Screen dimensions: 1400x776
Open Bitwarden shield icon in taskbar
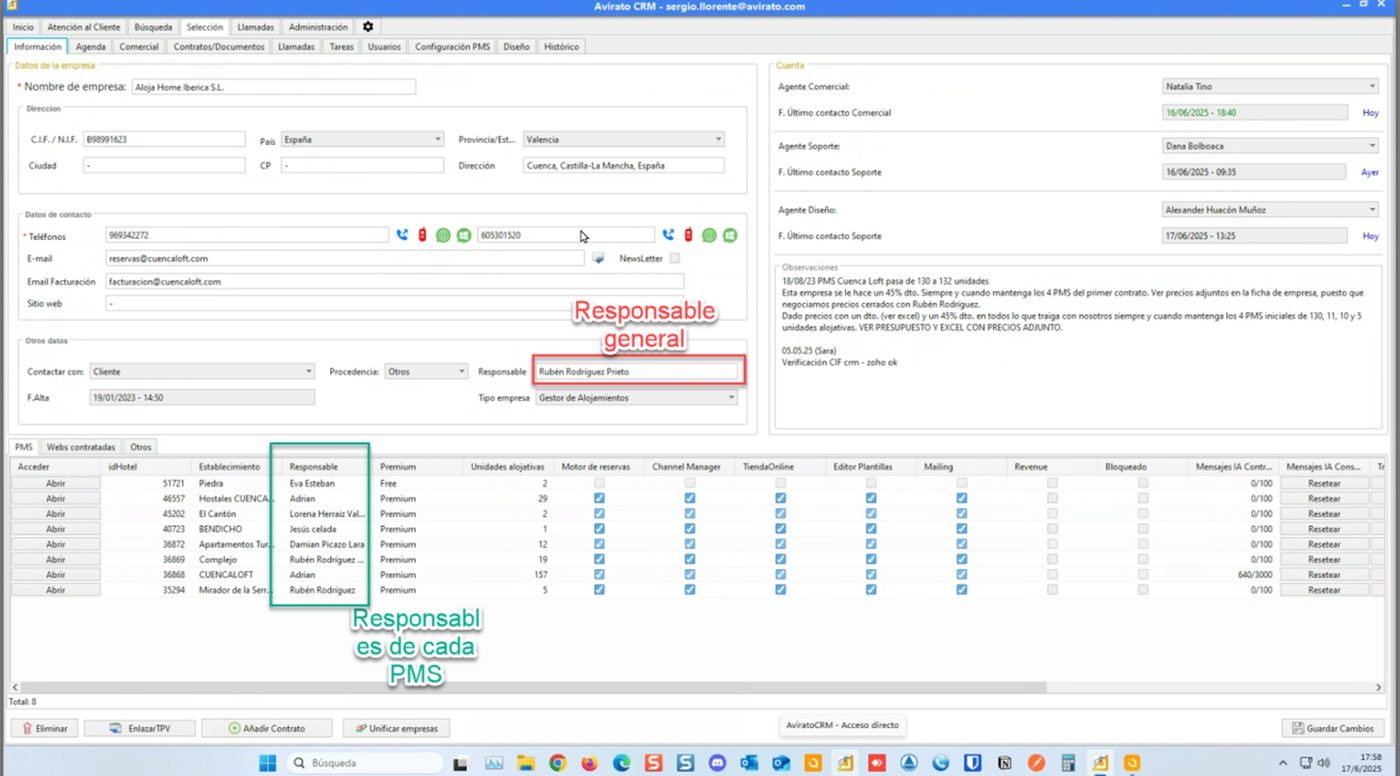coord(973,763)
